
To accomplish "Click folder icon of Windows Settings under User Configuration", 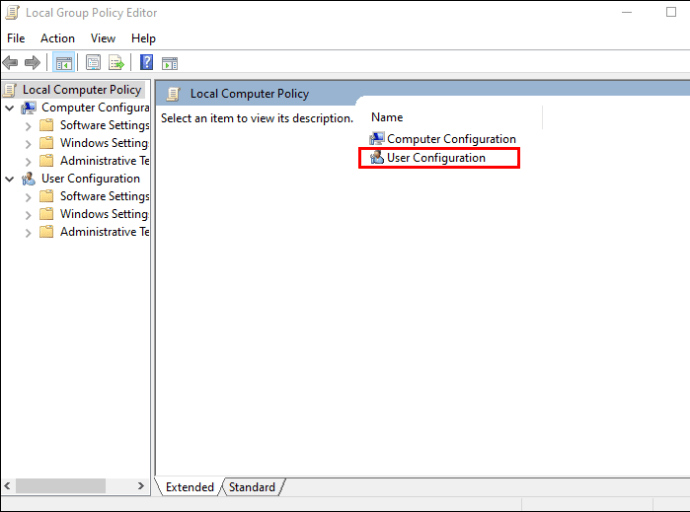I will [x=47, y=214].
